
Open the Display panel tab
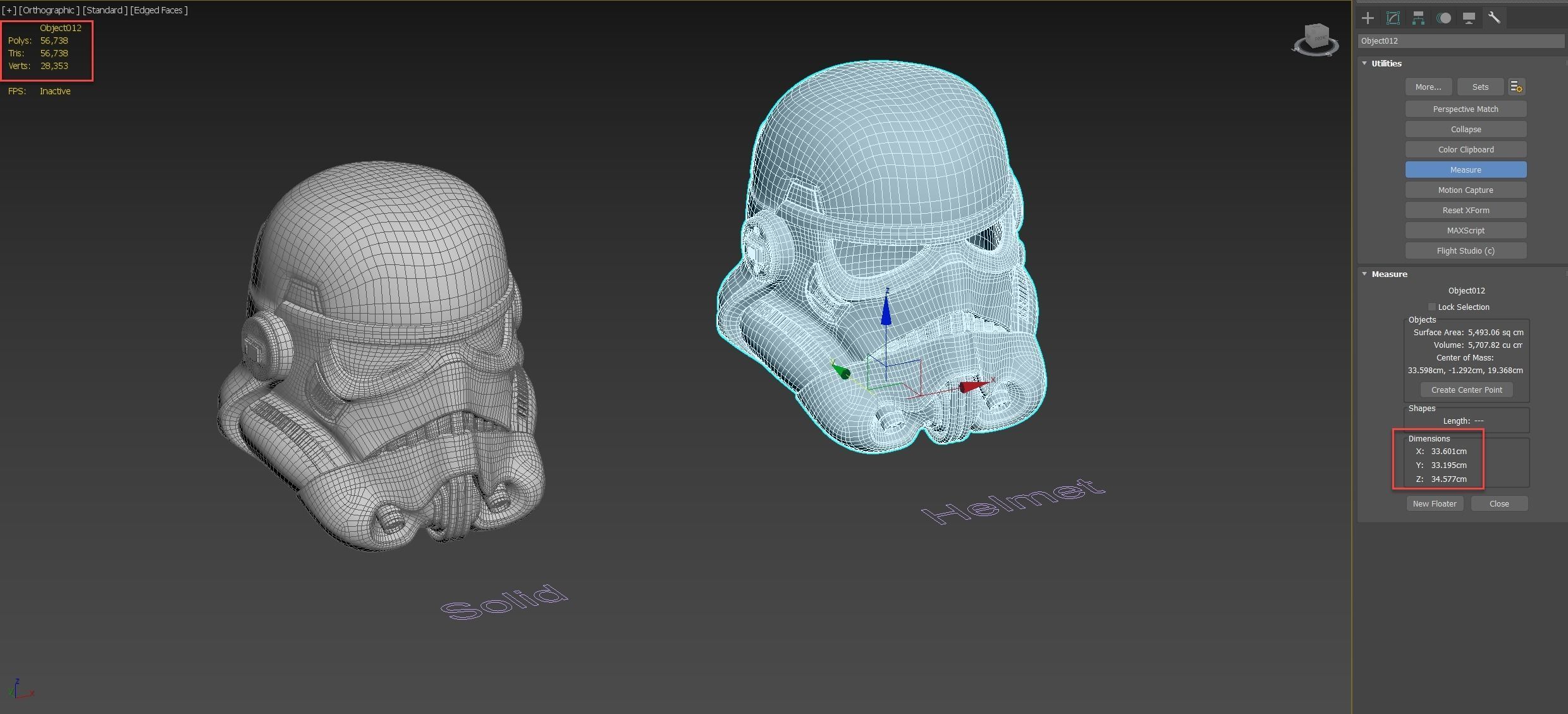[1469, 18]
